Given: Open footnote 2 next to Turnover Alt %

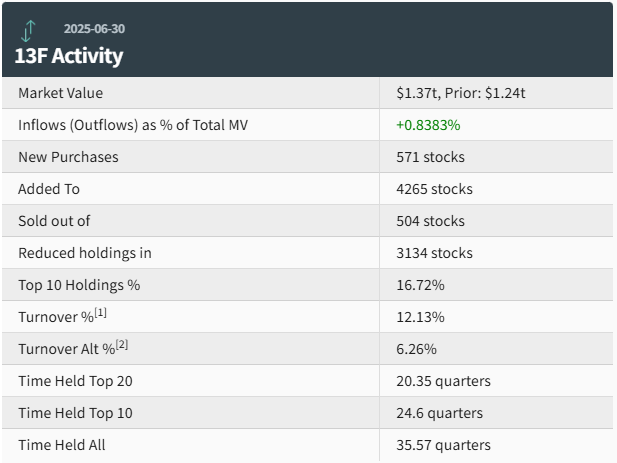Looking at the screenshot, I should click(x=122, y=345).
